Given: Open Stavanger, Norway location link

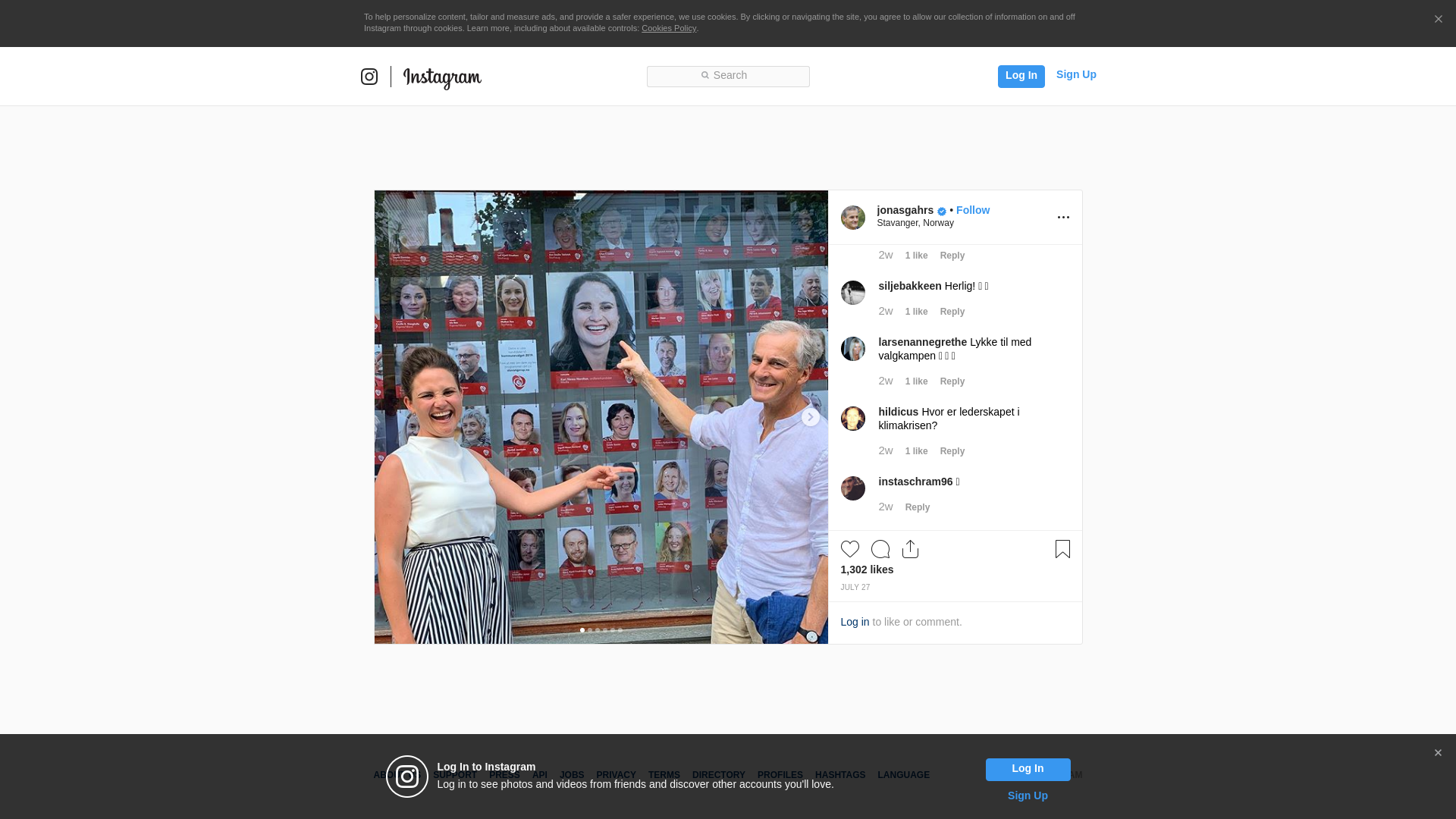Looking at the screenshot, I should click(915, 223).
